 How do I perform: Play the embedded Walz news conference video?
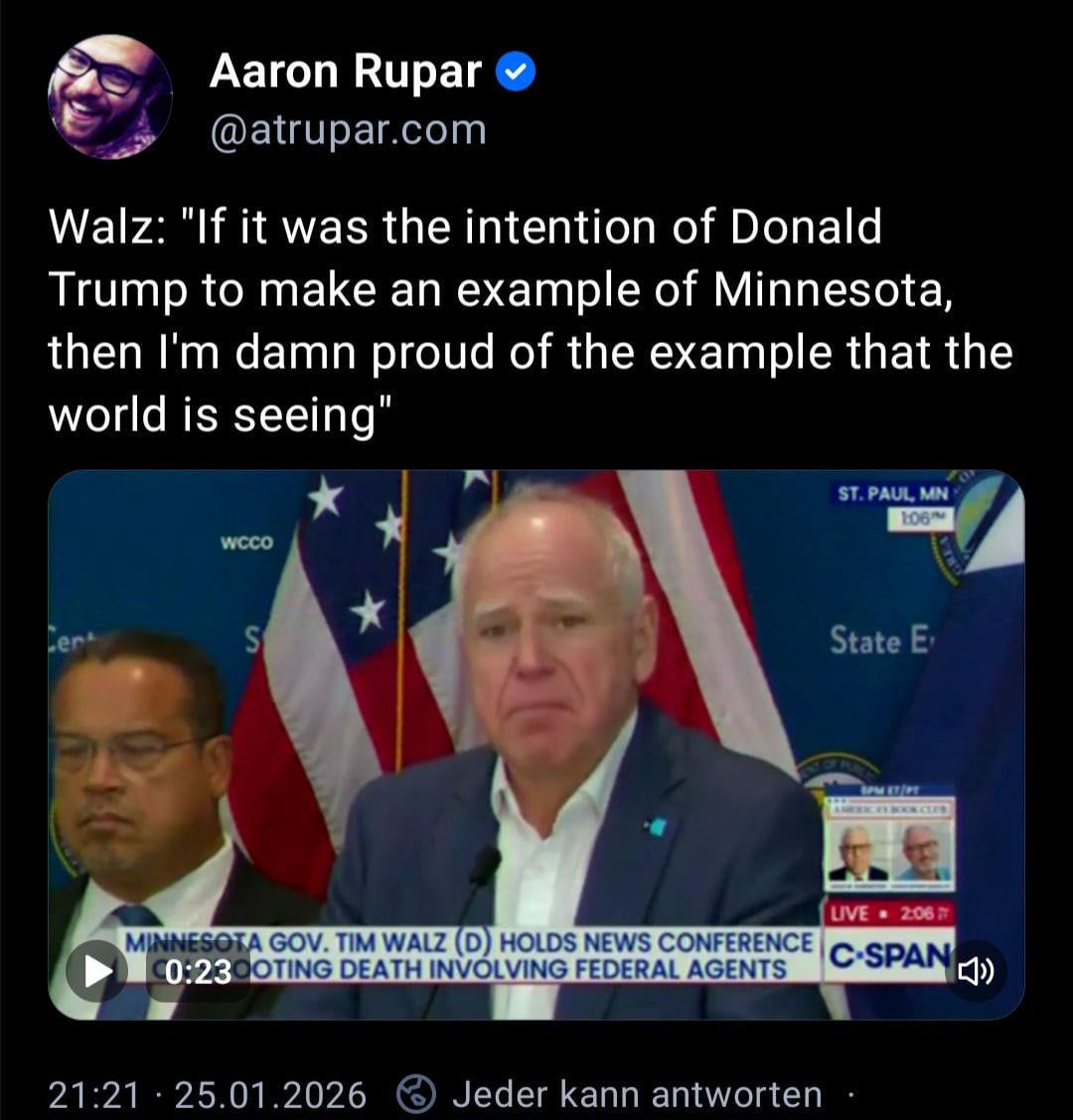coord(95,972)
